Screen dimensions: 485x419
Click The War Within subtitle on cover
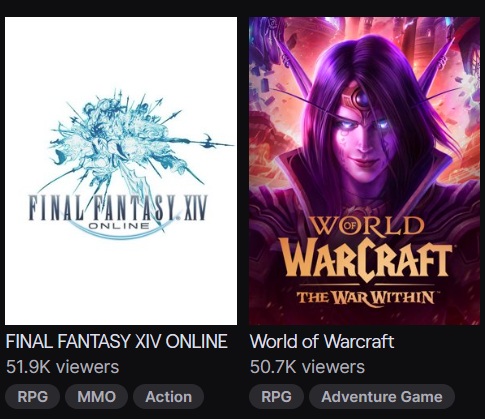pyautogui.click(x=366, y=298)
